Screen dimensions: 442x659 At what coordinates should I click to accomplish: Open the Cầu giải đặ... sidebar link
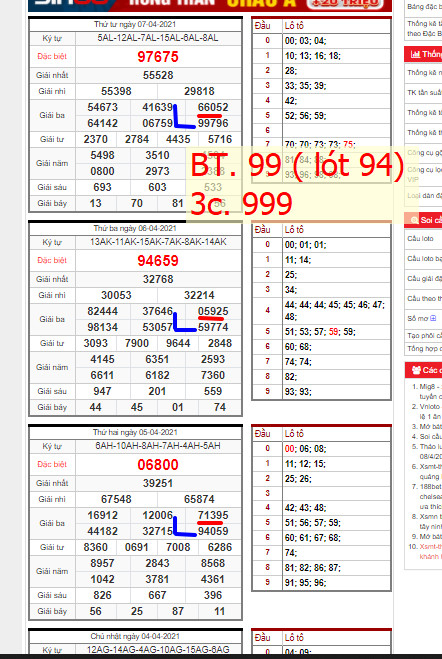pyautogui.click(x=424, y=278)
